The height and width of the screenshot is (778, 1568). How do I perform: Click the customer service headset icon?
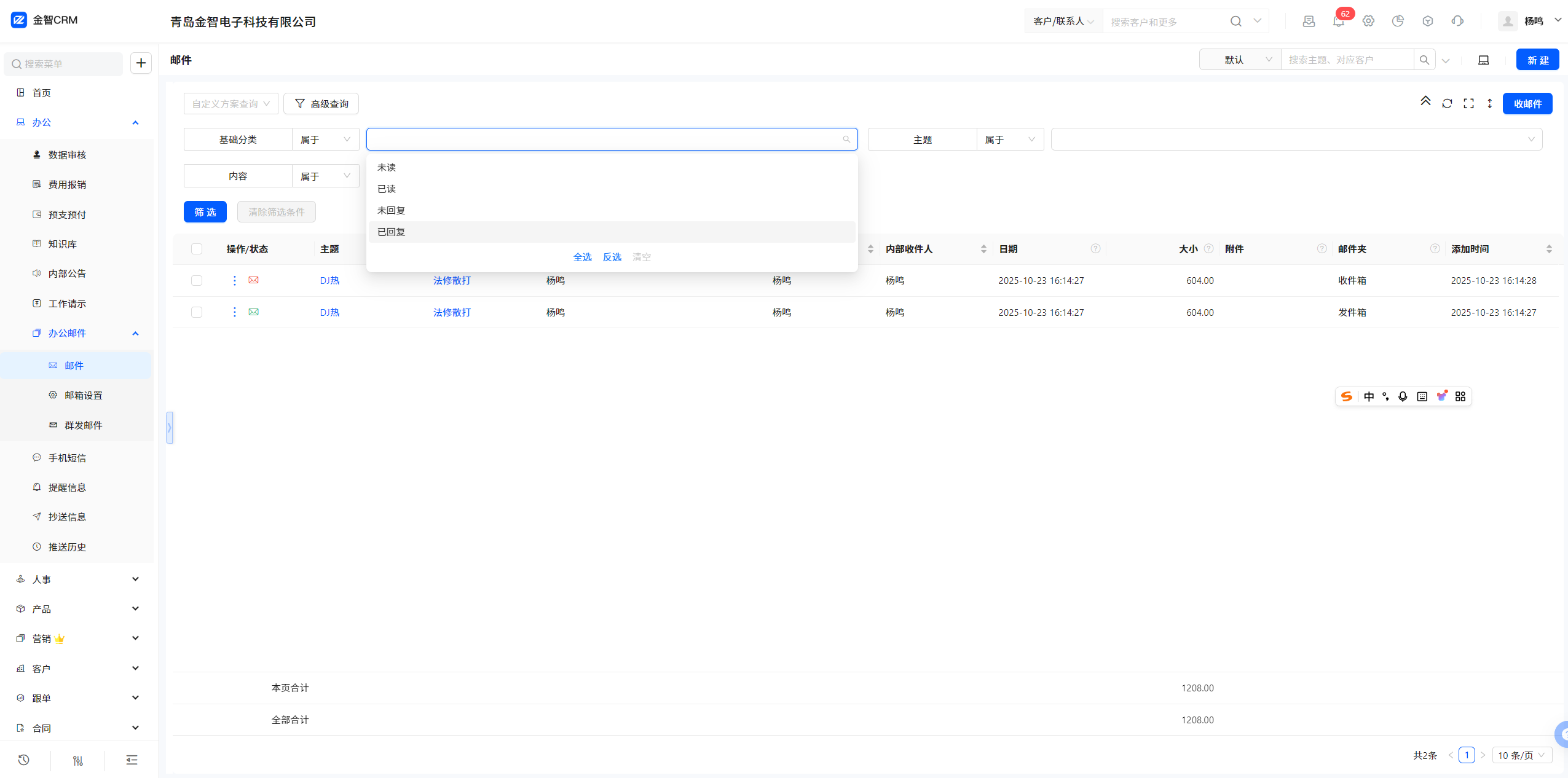pyautogui.click(x=1457, y=22)
